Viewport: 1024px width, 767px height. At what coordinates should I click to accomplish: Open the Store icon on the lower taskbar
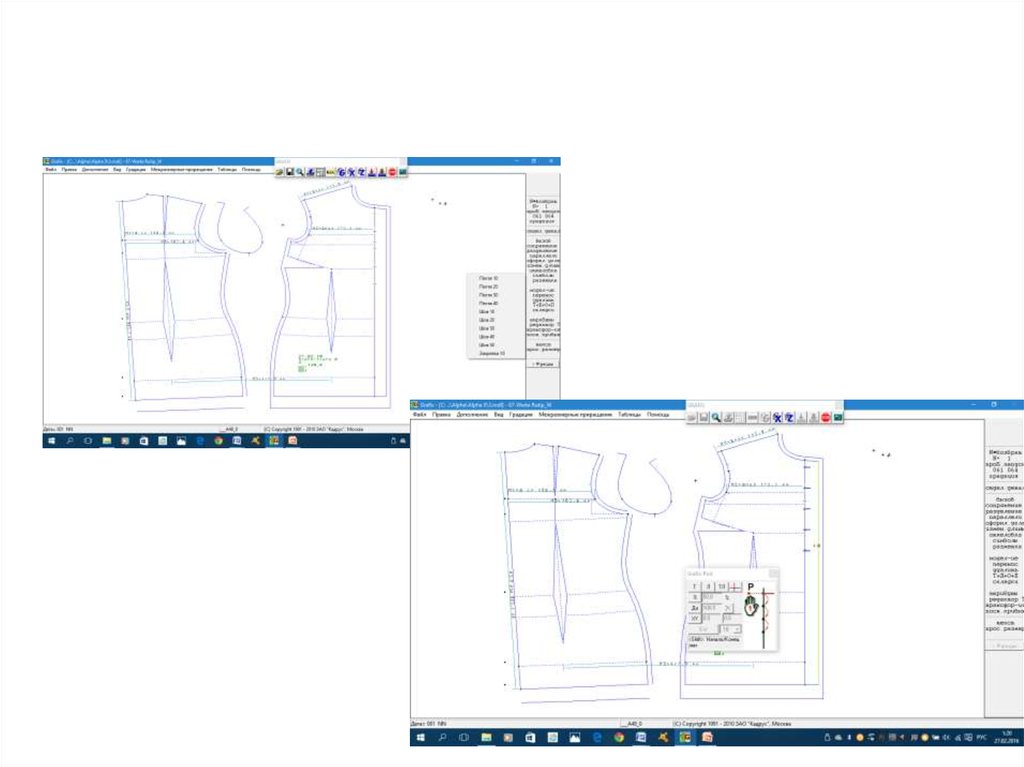click(x=530, y=738)
